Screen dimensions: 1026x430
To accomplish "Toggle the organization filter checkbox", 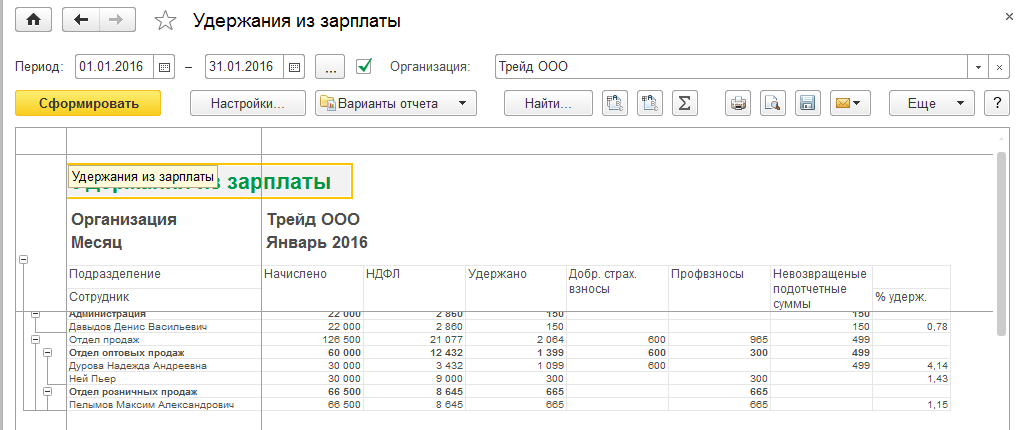I will coord(364,65).
